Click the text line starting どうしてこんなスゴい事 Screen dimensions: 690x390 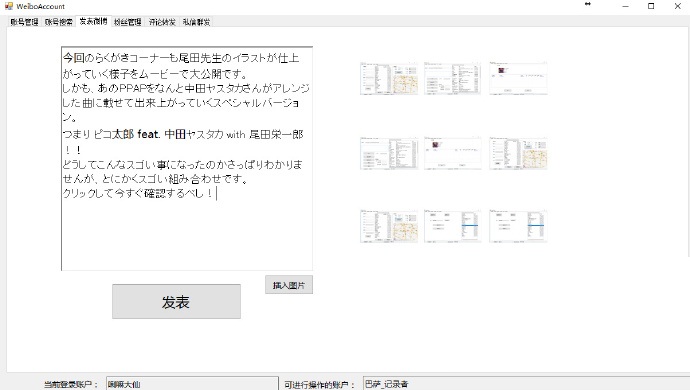point(182,164)
